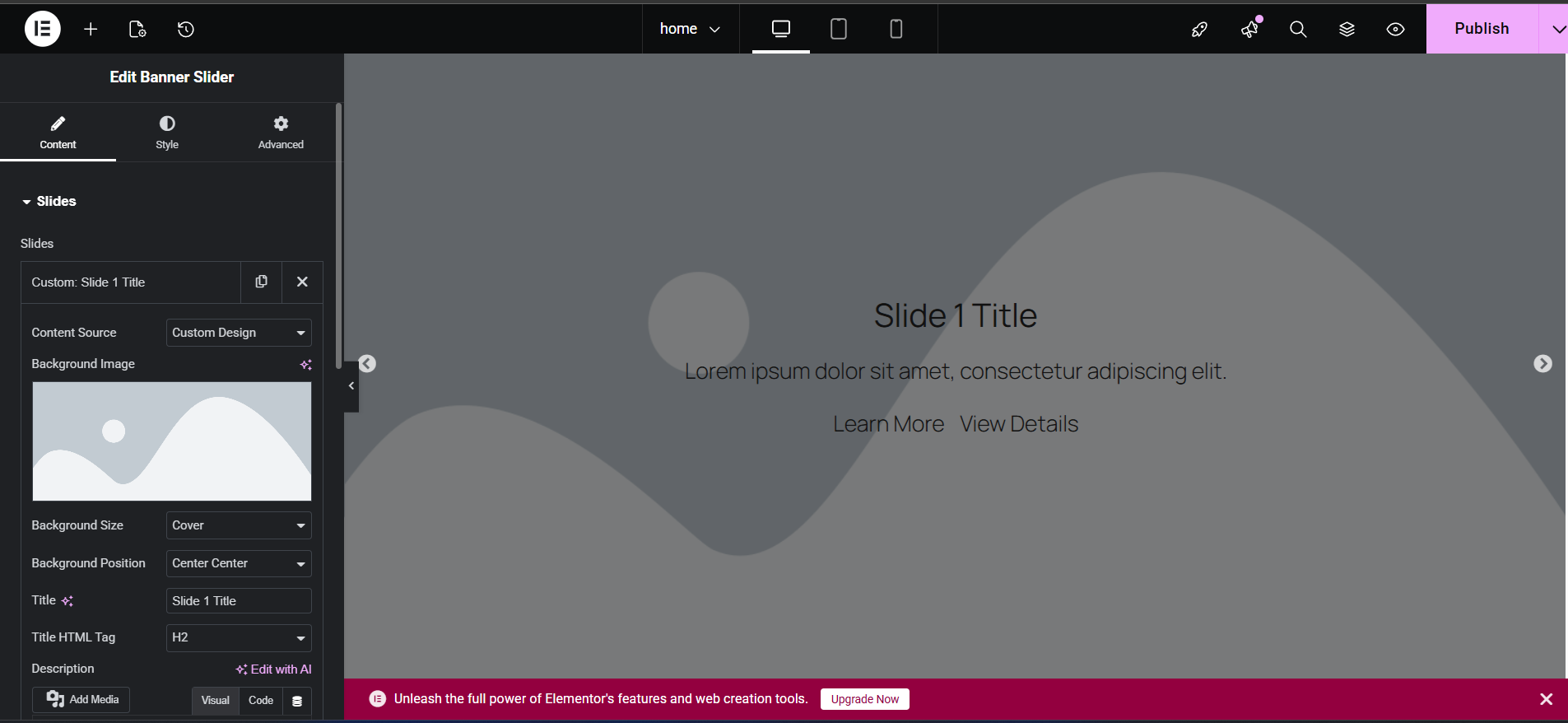Click the Elementor logo menu icon
The height and width of the screenshot is (723, 1568).
43,29
